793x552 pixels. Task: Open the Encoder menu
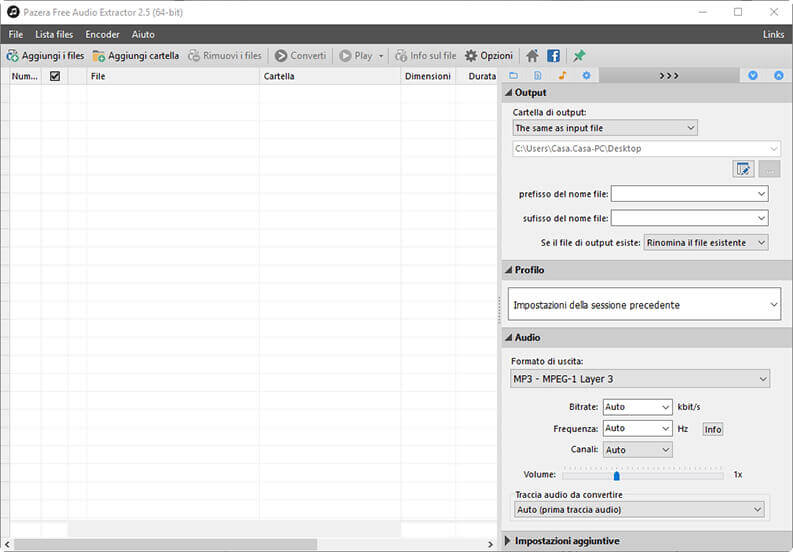[102, 34]
